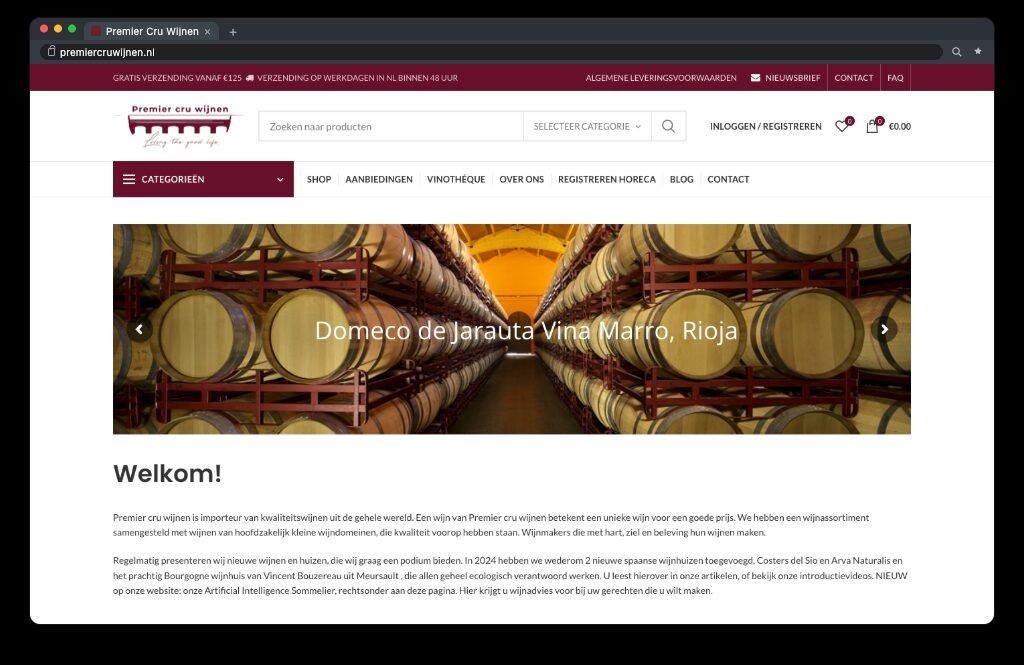Click the Gratis verzending vanaf €125 text
The image size is (1024, 665).
[x=177, y=78]
